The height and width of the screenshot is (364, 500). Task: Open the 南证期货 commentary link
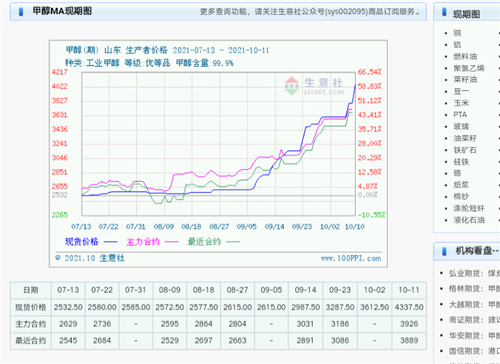[x=474, y=320]
